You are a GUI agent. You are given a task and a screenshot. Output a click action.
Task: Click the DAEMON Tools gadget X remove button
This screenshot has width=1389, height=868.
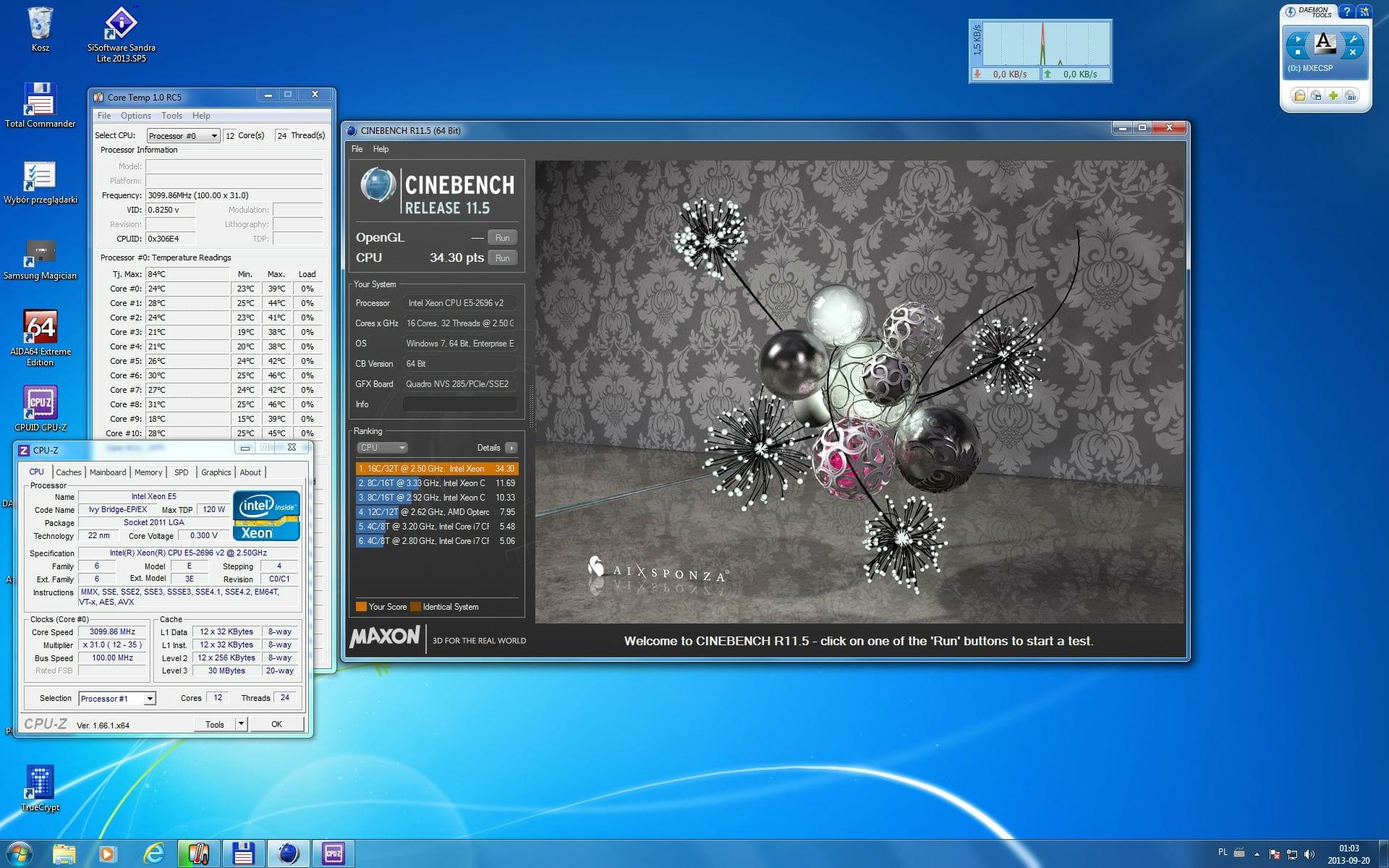tap(1353, 52)
